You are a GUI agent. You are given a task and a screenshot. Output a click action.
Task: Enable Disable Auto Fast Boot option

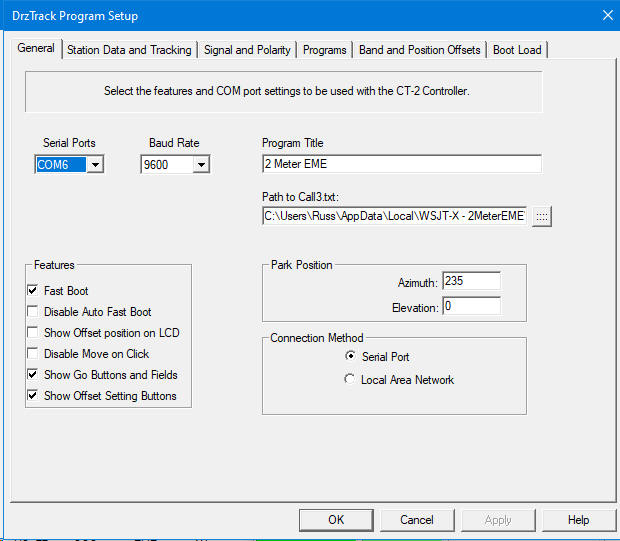pos(34,312)
